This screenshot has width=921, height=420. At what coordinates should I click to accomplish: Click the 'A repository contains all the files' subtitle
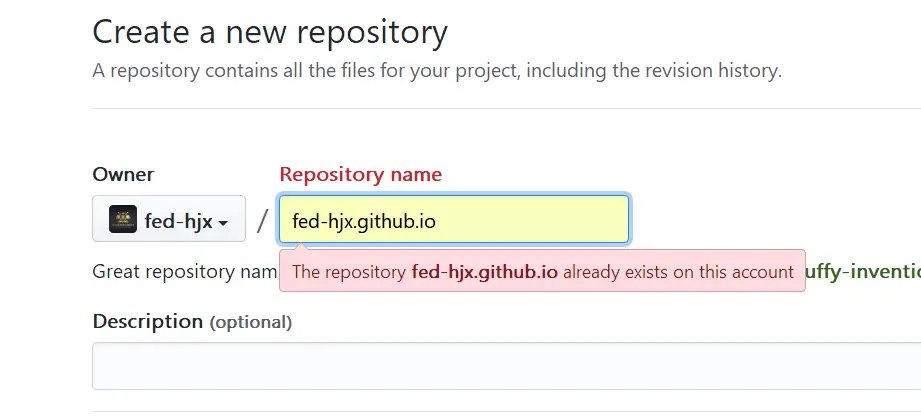coord(300,71)
